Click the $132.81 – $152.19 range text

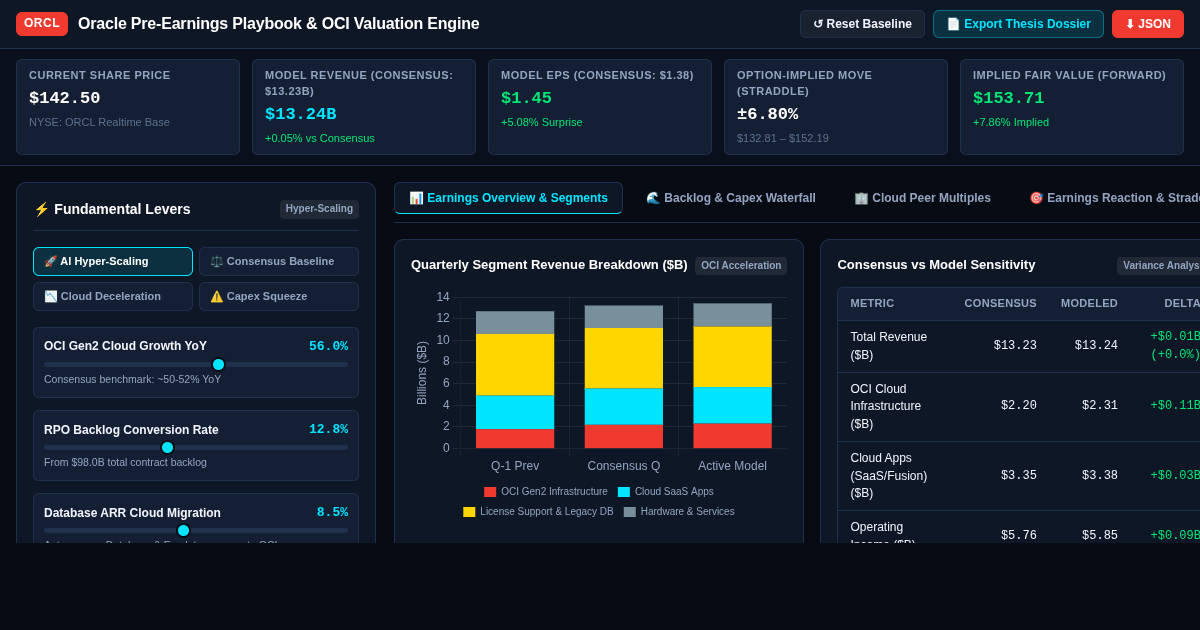point(783,138)
